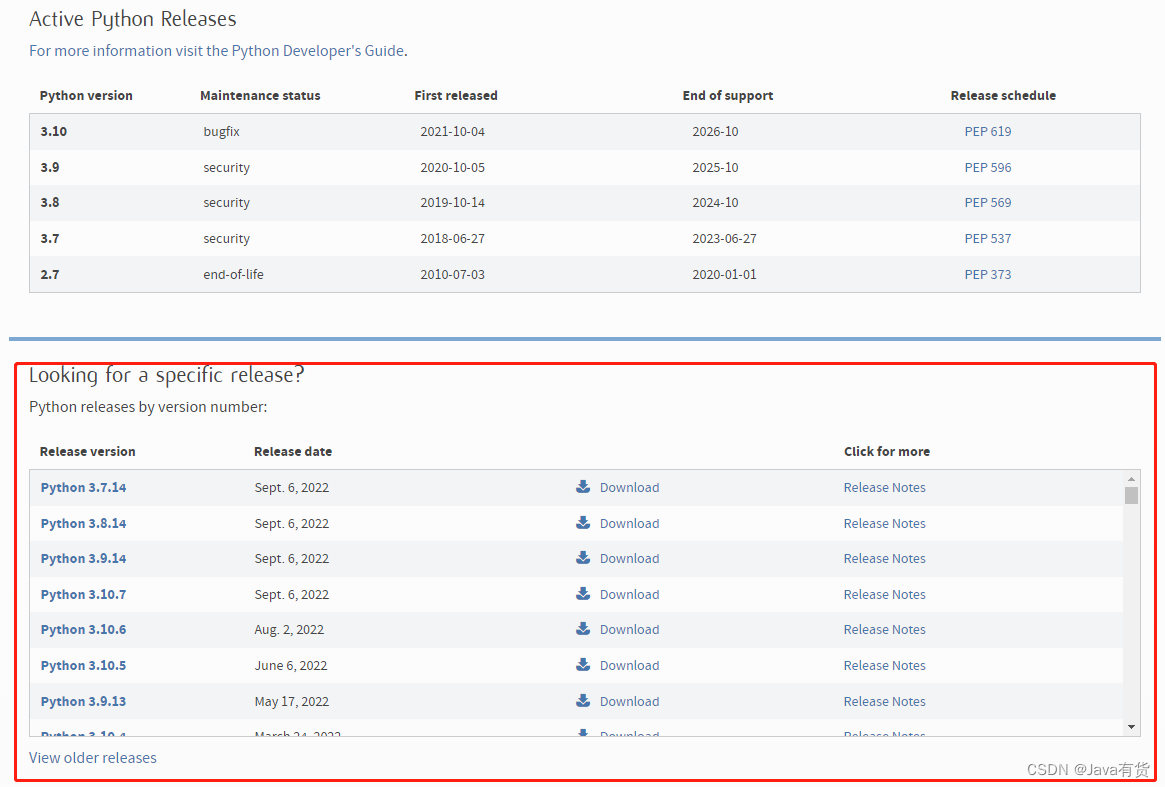The height and width of the screenshot is (787, 1165).
Task: Click the releases list scrollbar thumb
Action: pyautogui.click(x=1131, y=495)
